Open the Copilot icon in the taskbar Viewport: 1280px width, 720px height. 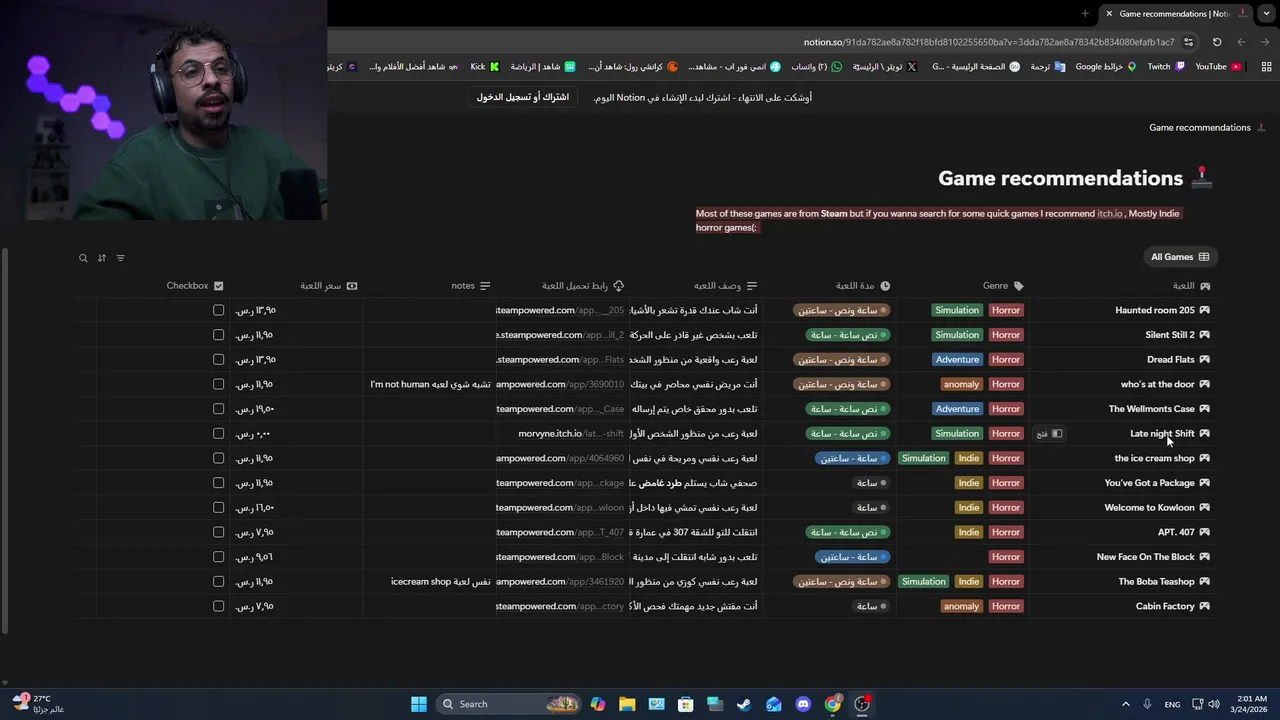point(598,704)
